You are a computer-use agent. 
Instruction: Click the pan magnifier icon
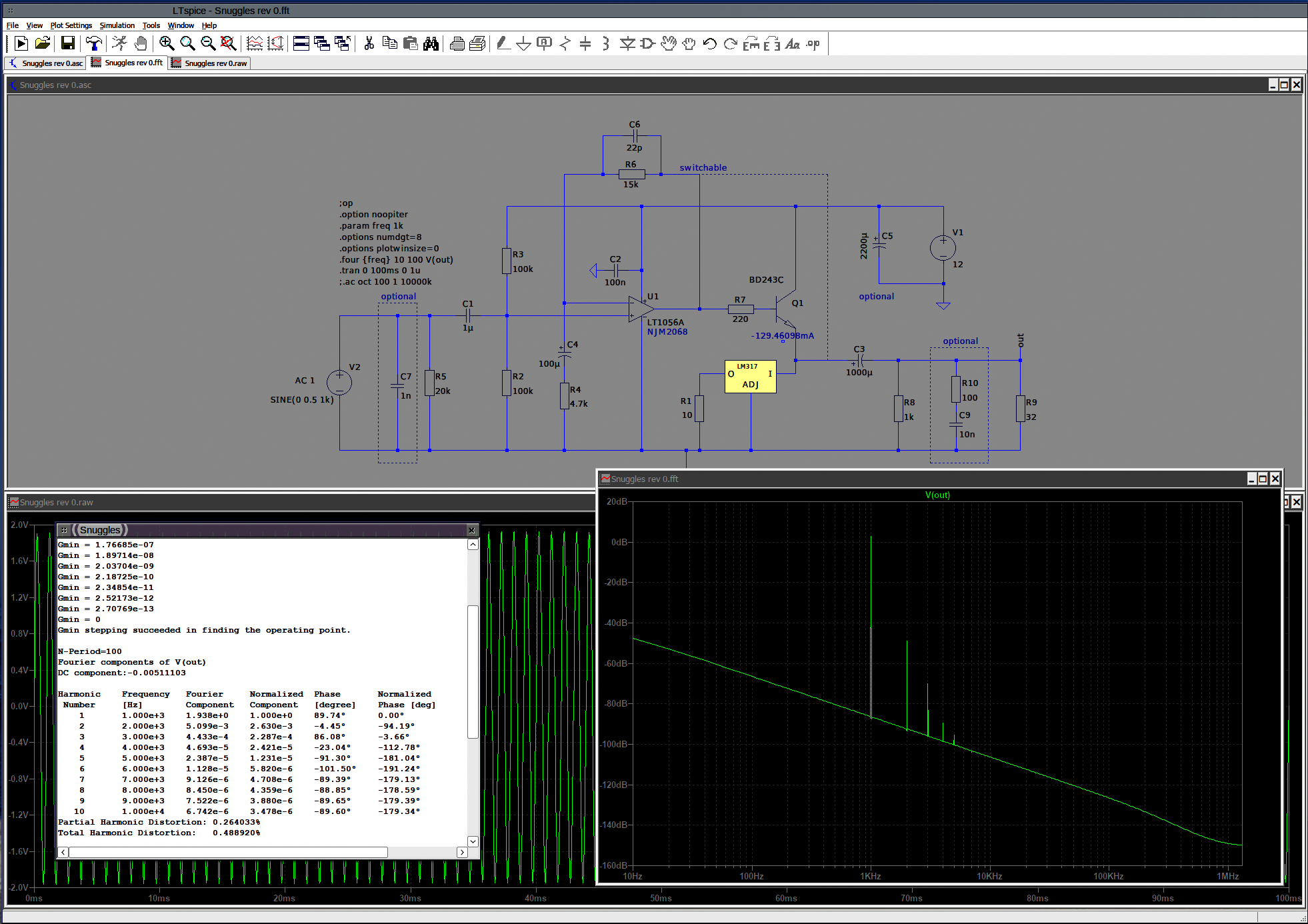click(187, 44)
